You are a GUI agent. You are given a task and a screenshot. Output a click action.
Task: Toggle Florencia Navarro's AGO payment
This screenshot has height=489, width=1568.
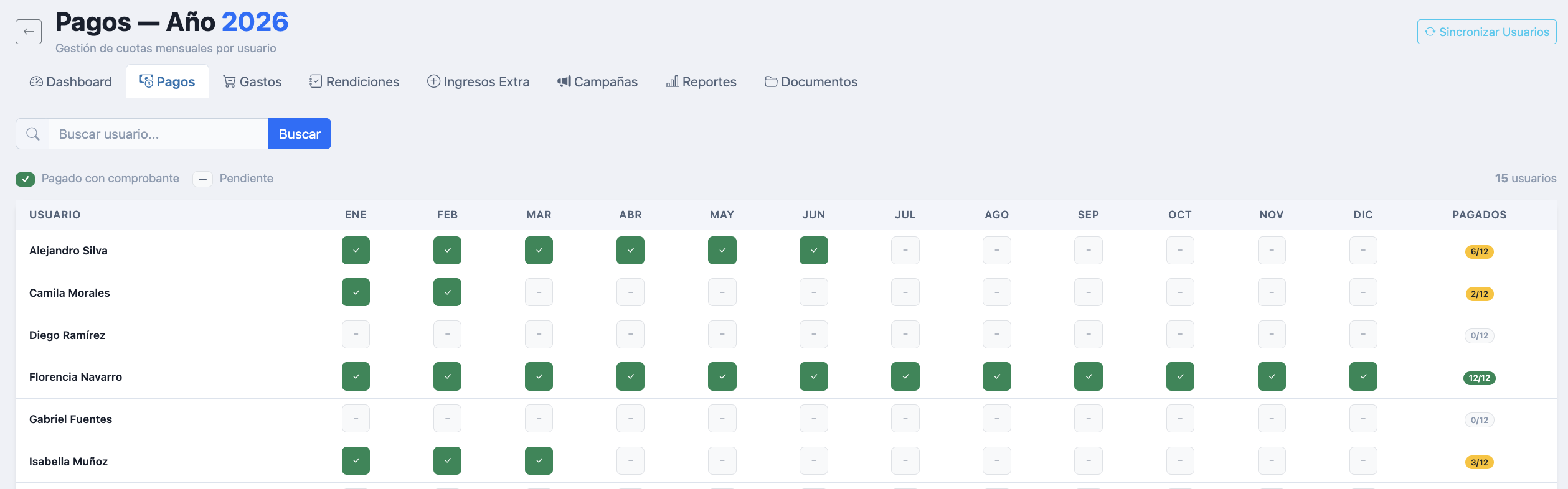(997, 376)
